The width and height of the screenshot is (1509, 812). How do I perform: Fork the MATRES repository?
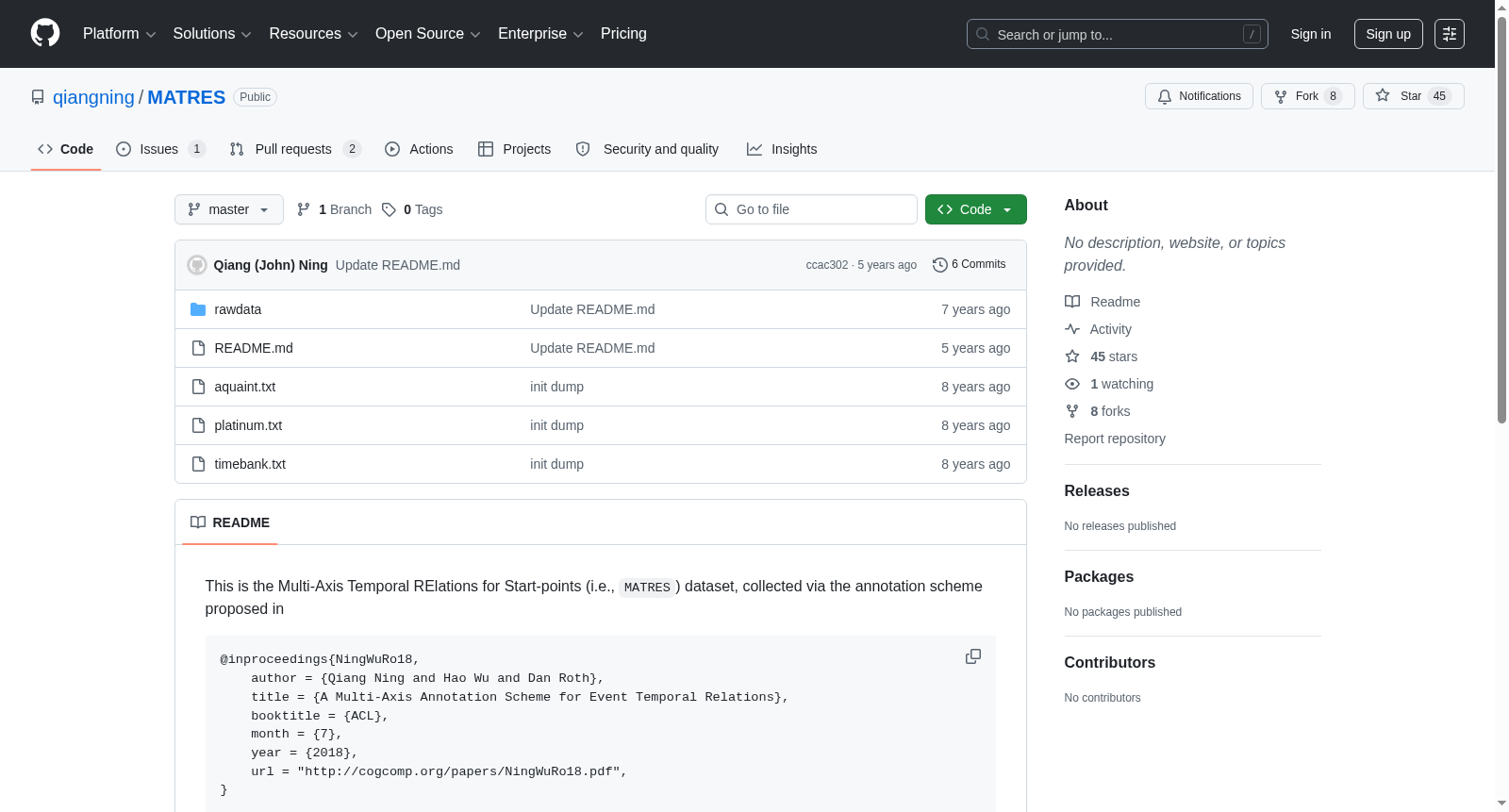click(1307, 96)
